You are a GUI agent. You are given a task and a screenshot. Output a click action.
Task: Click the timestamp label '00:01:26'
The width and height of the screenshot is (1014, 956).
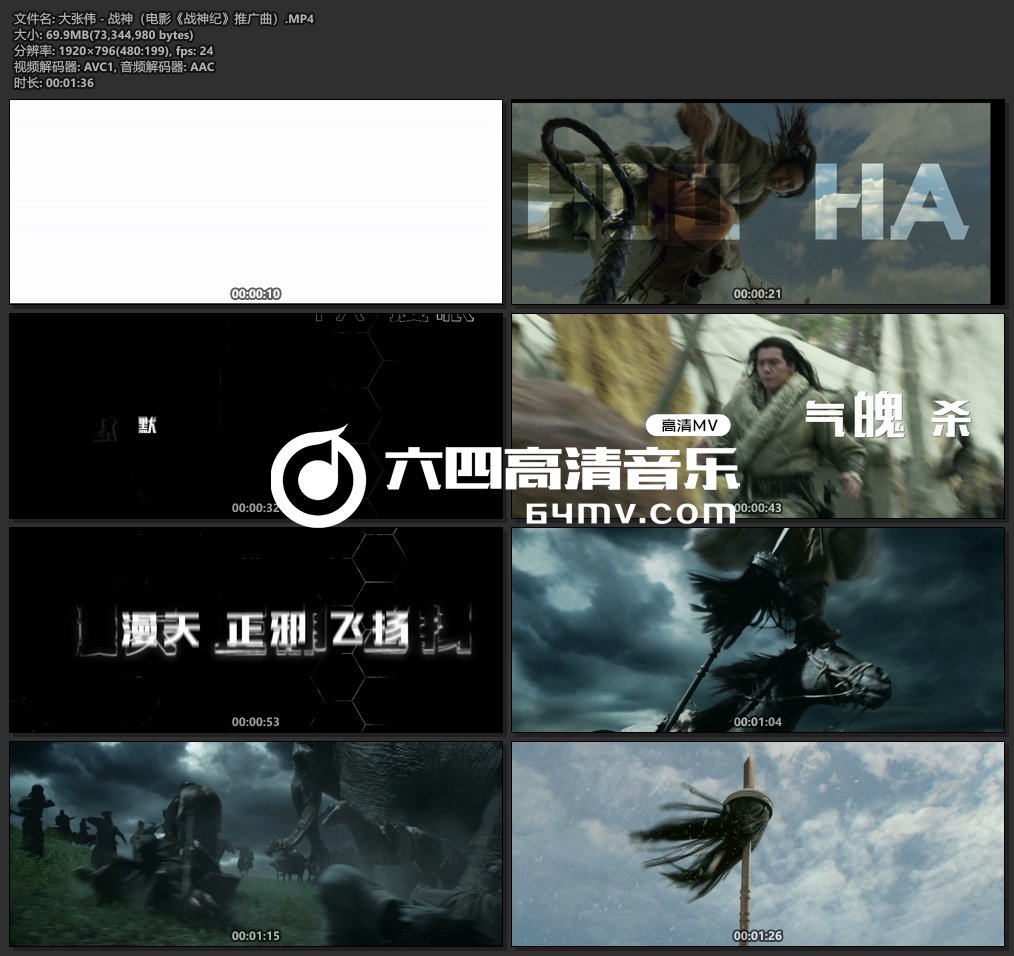[757, 936]
